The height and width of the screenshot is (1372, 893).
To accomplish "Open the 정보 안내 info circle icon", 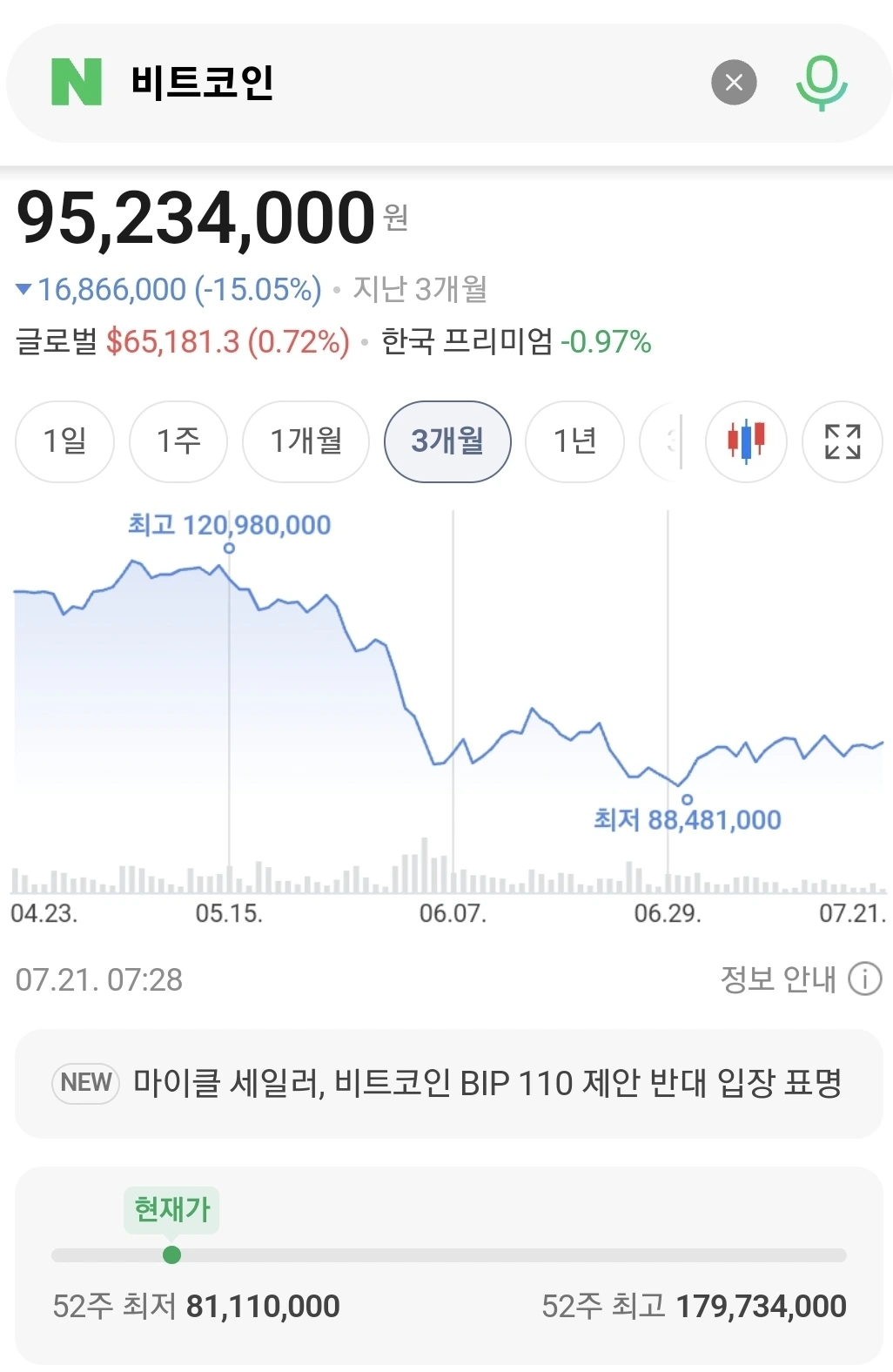I will pos(864,979).
